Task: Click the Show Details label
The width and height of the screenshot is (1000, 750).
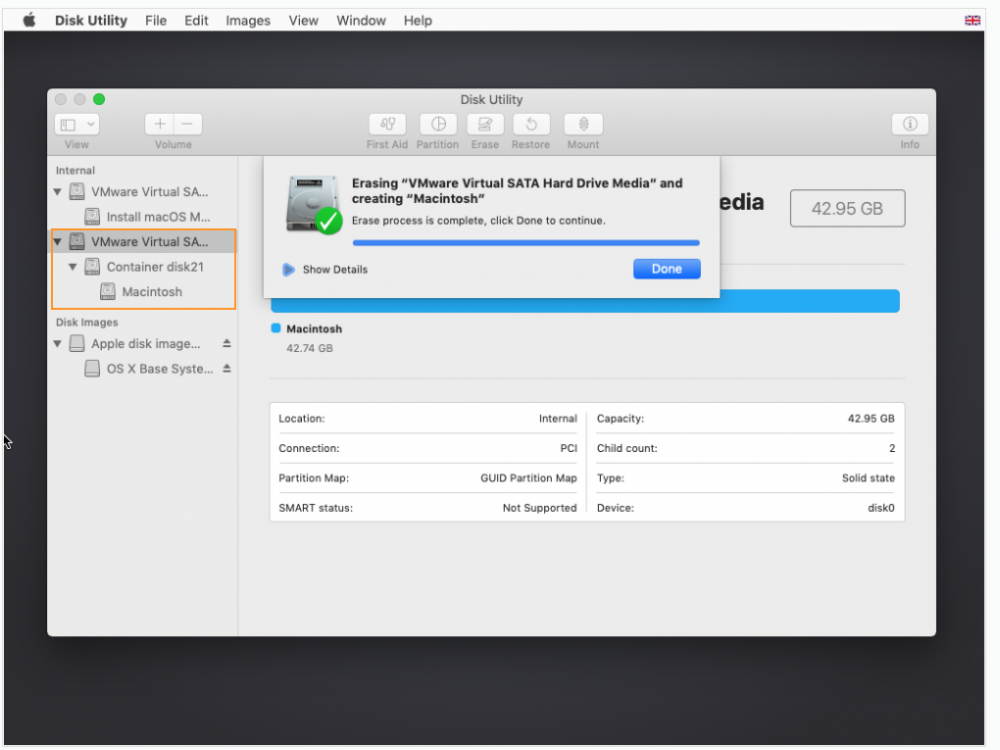Action: coord(335,270)
